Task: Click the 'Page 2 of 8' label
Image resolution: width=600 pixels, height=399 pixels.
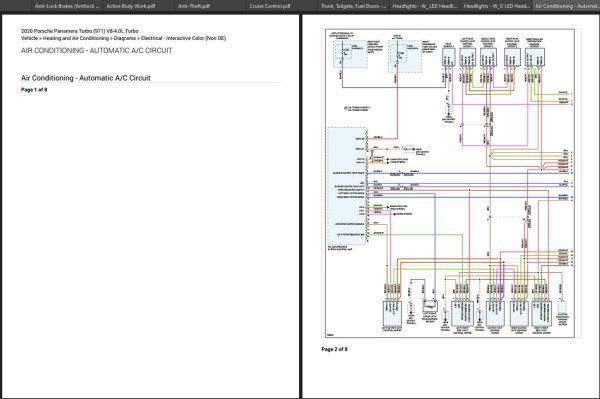Action: (x=334, y=349)
